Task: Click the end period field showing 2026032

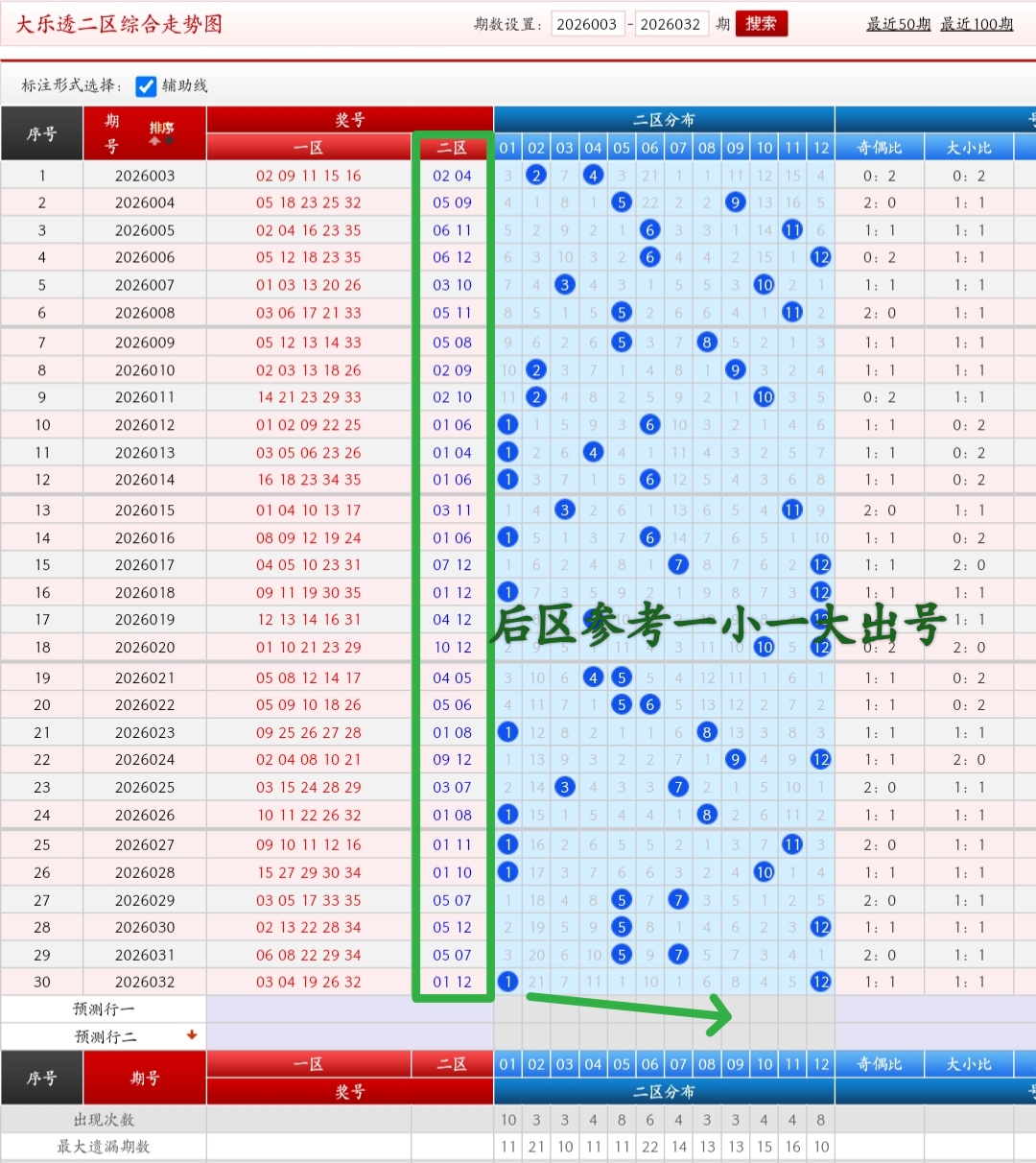Action: coord(671,24)
